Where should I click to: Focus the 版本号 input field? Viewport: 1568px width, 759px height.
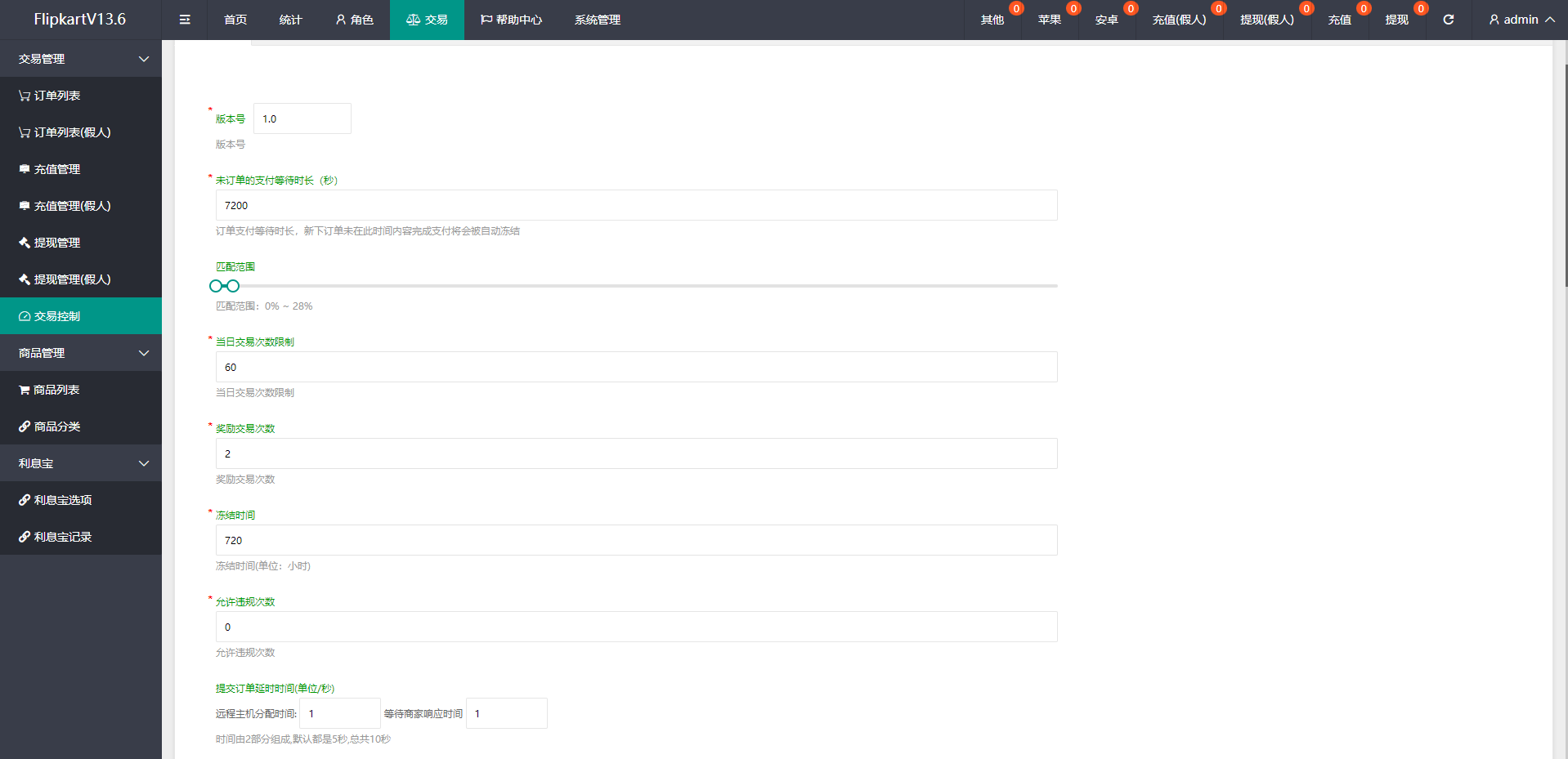point(302,118)
